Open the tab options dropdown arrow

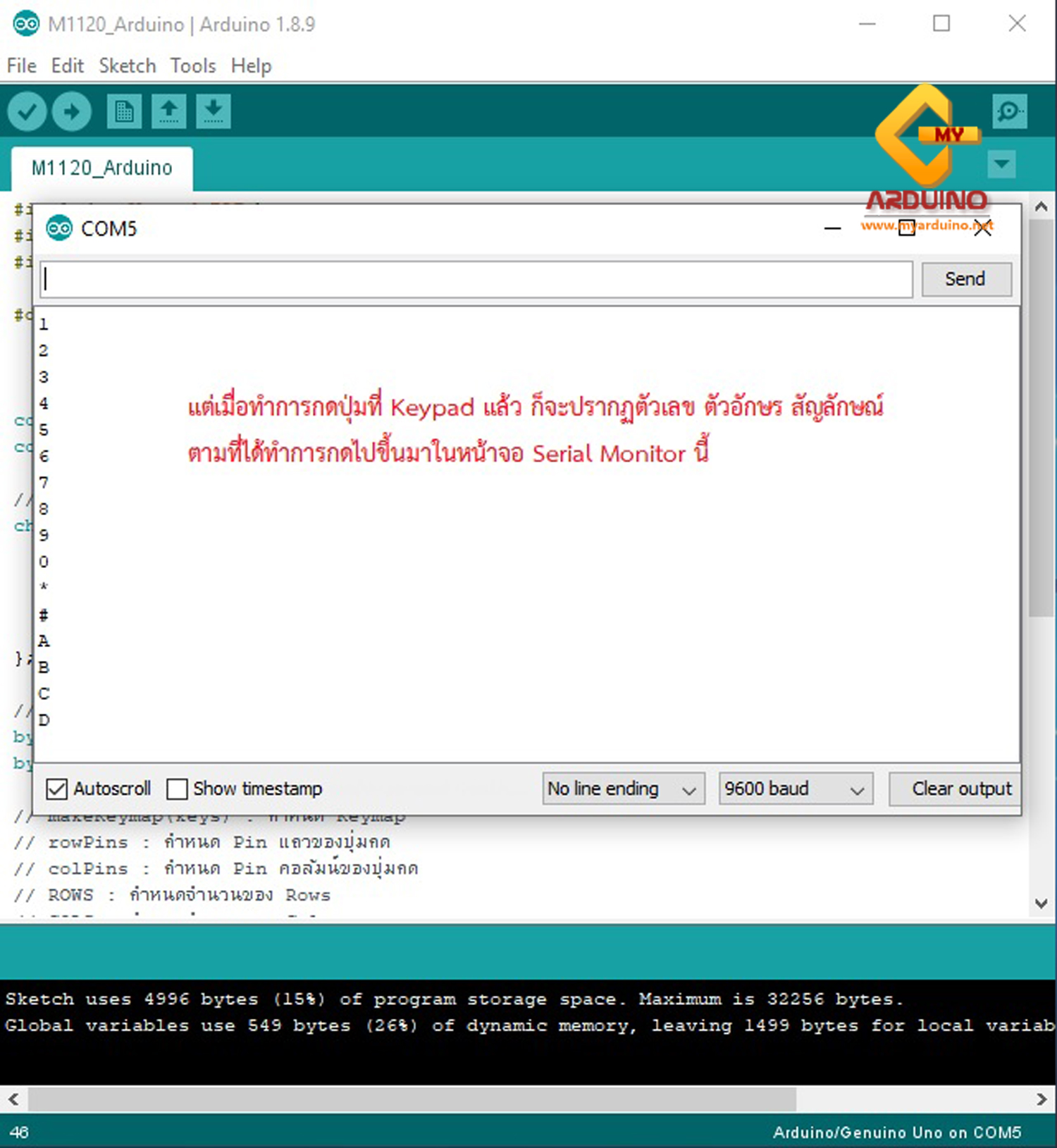pyautogui.click(x=1001, y=165)
